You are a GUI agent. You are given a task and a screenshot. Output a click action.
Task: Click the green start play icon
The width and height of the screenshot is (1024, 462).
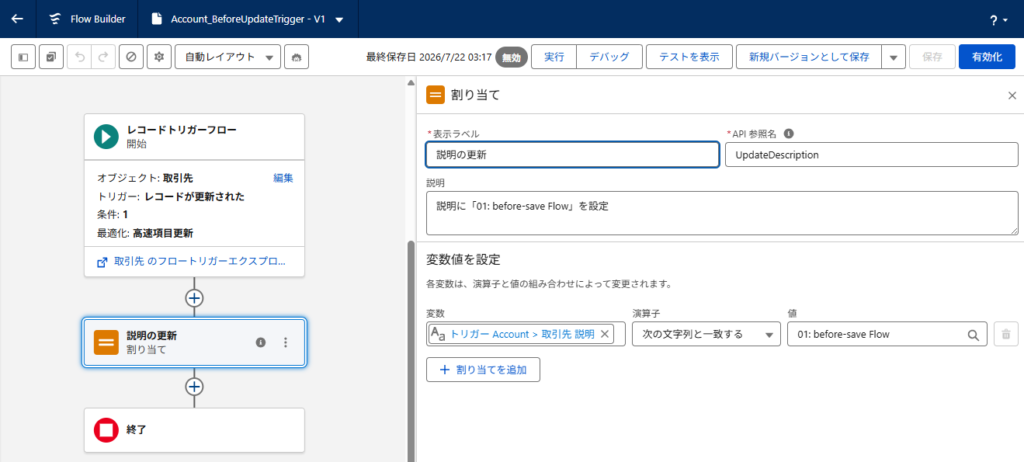point(105,137)
